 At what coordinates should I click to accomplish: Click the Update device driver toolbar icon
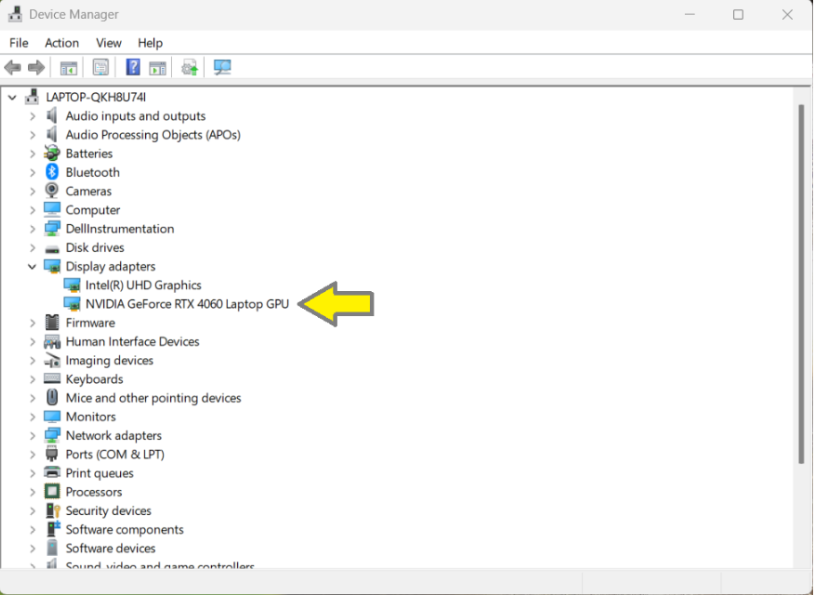[x=189, y=68]
